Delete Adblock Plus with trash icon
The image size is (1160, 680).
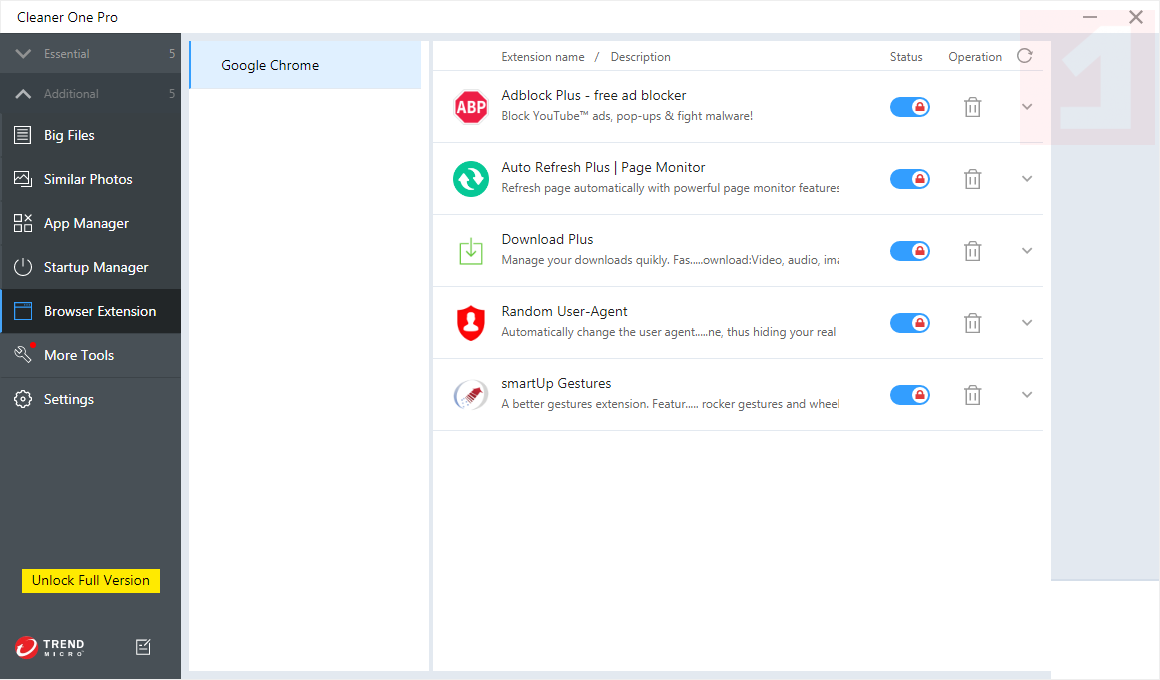point(973,107)
